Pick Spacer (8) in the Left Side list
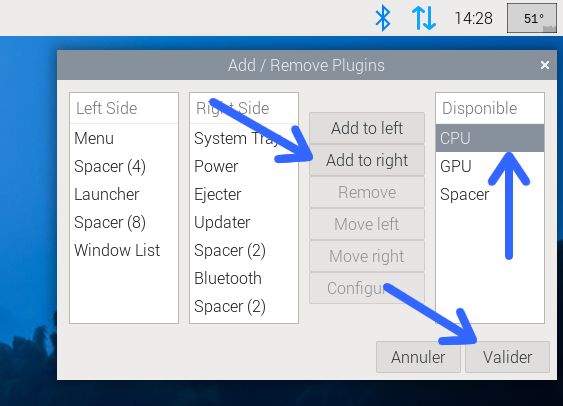The height and width of the screenshot is (406, 563). click(x=124, y=222)
